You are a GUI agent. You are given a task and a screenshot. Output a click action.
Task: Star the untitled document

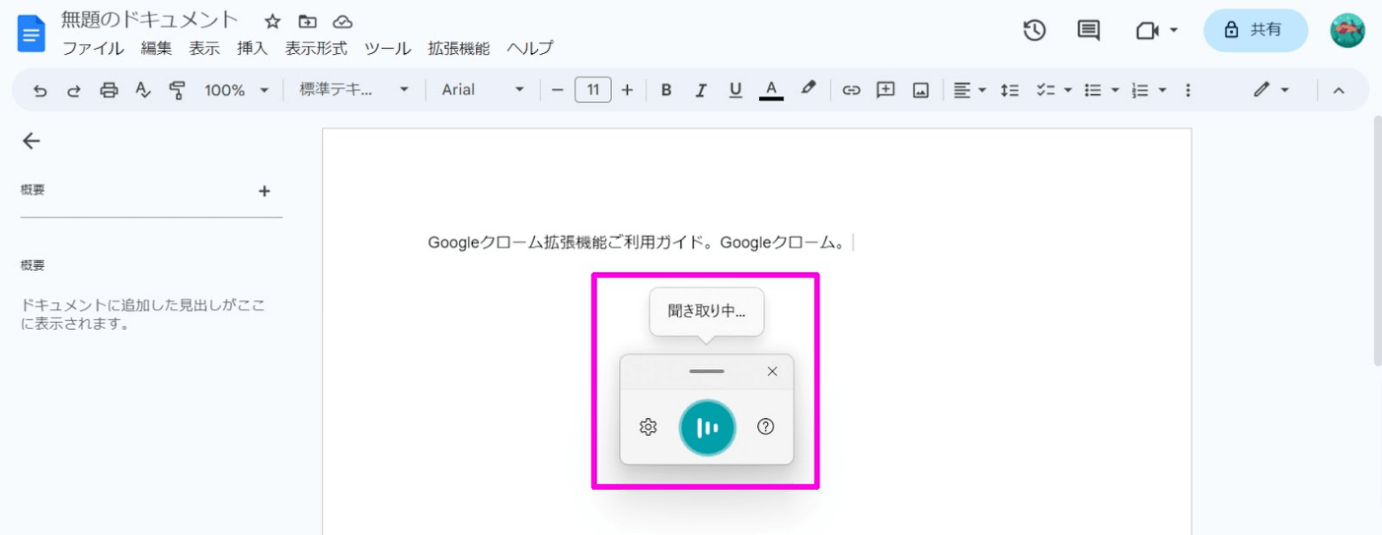[272, 22]
